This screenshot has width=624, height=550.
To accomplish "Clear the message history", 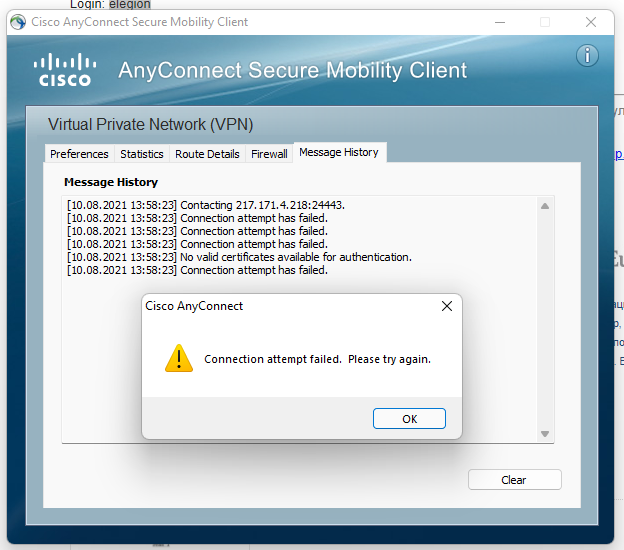I will pyautogui.click(x=514, y=480).
